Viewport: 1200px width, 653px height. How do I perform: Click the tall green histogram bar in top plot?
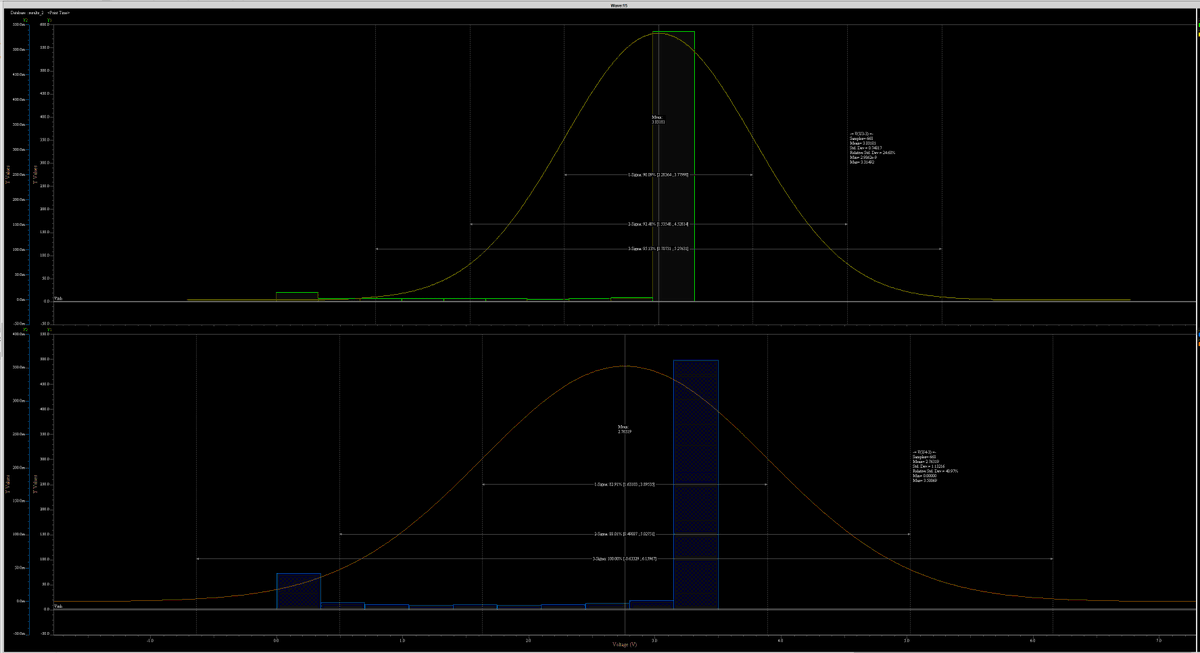(x=673, y=166)
